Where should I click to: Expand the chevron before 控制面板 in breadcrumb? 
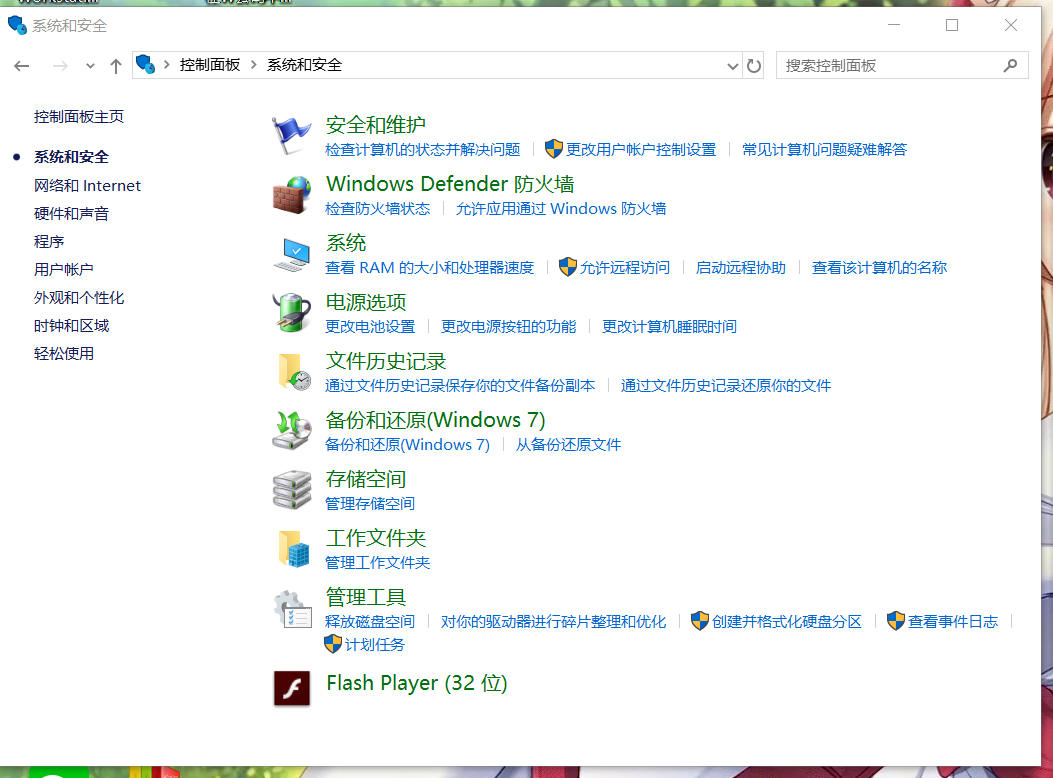point(167,64)
